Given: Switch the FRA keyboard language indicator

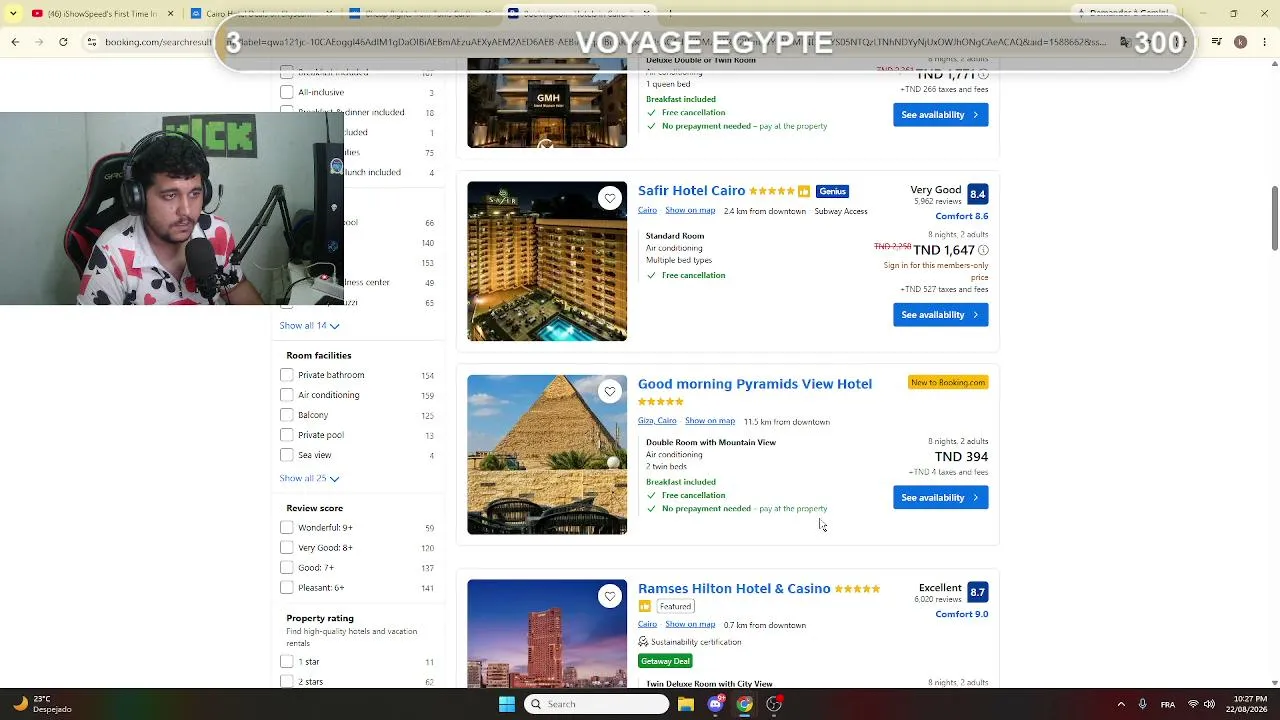Looking at the screenshot, I should point(1167,704).
